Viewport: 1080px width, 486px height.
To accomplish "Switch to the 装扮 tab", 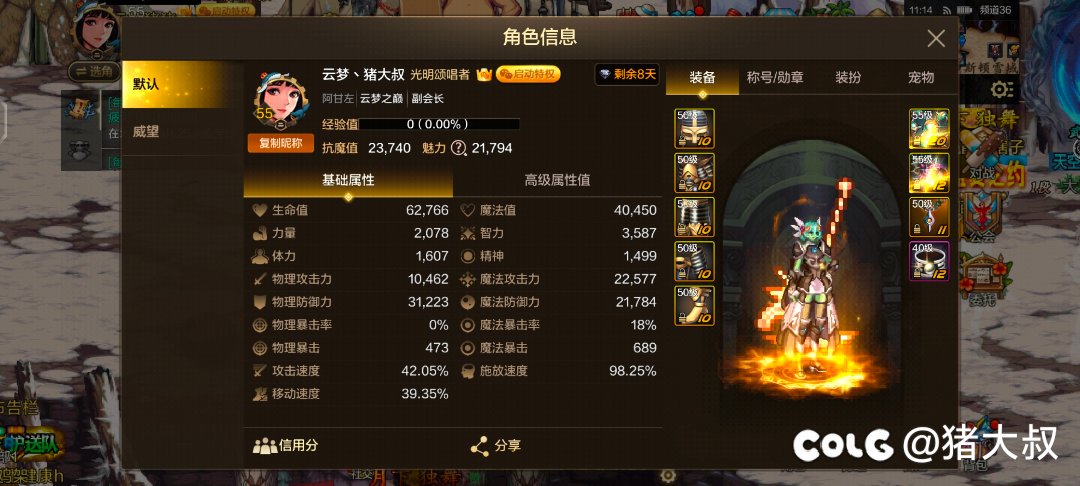I will click(848, 77).
